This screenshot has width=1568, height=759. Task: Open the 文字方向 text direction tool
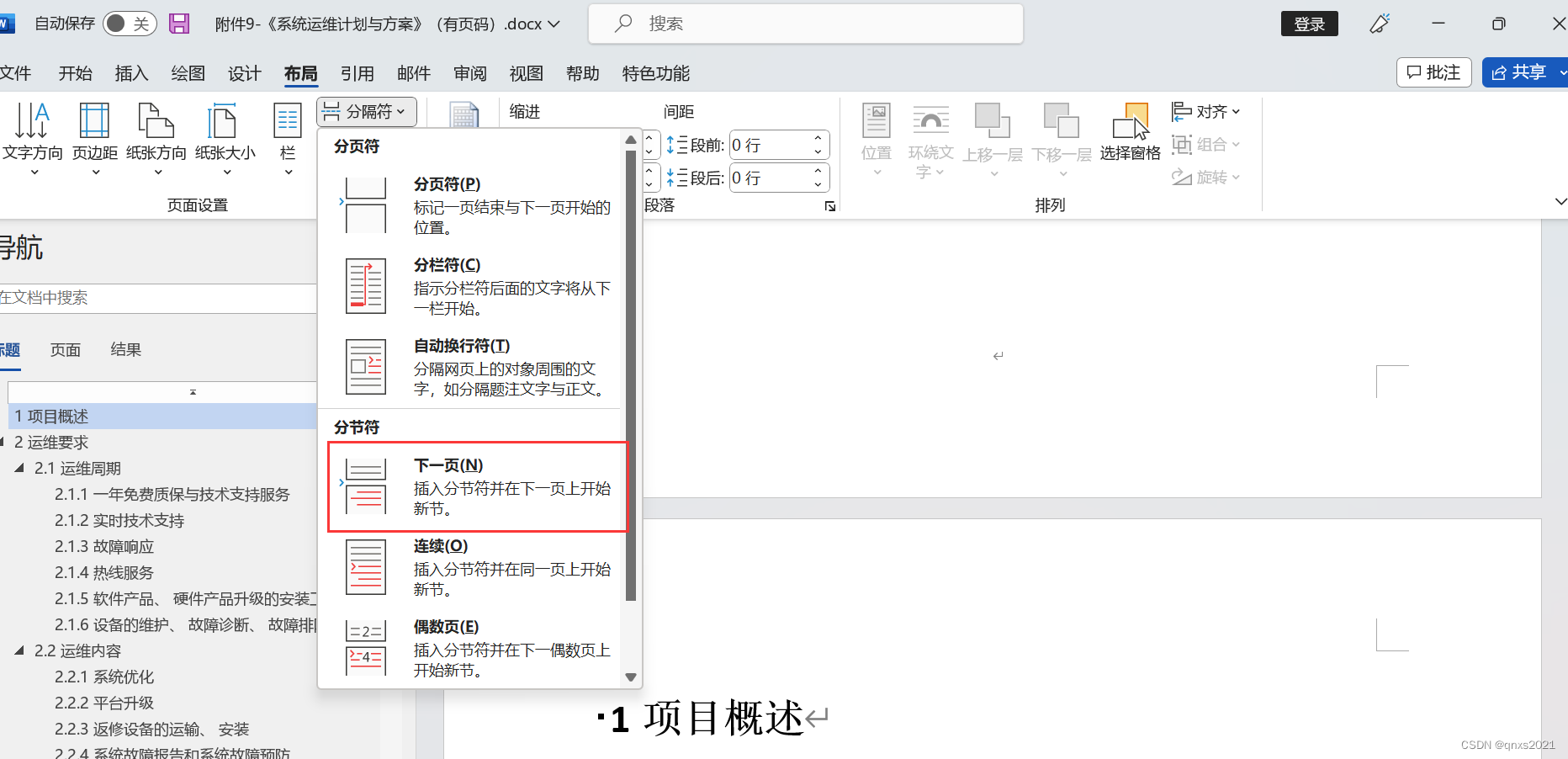tap(32, 139)
